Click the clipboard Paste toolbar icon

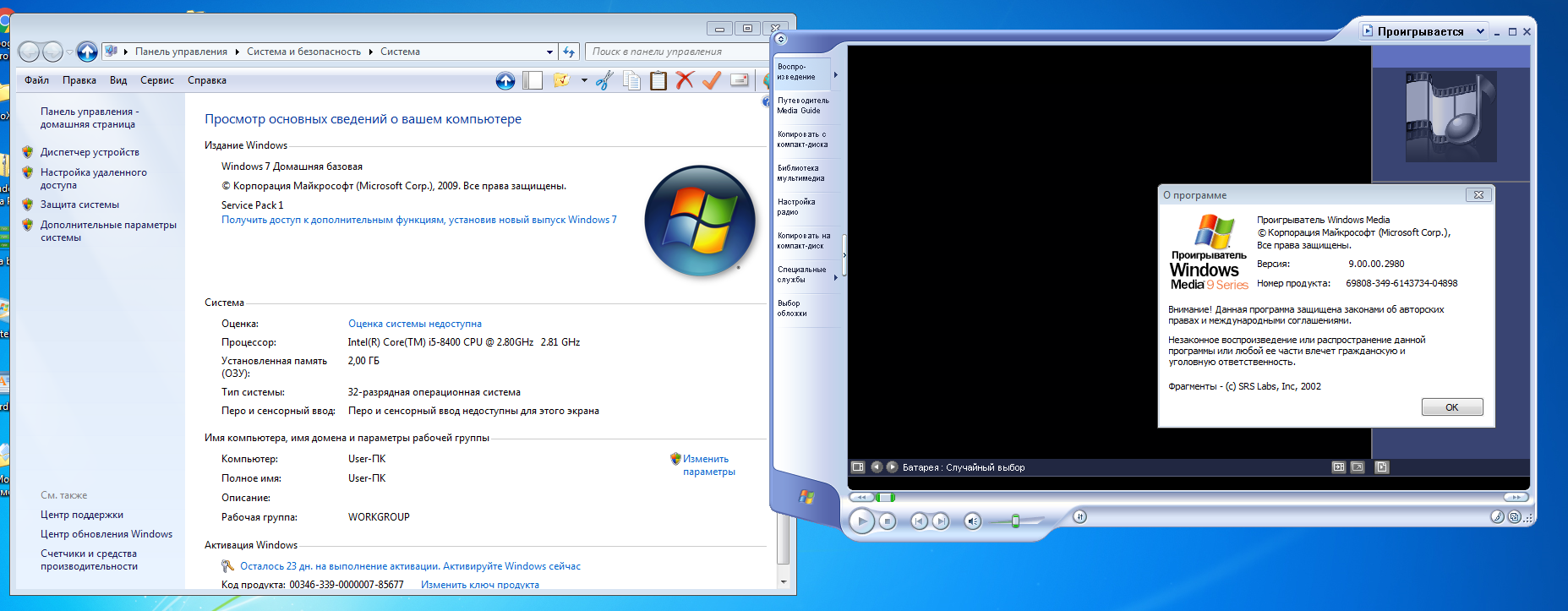click(x=658, y=80)
